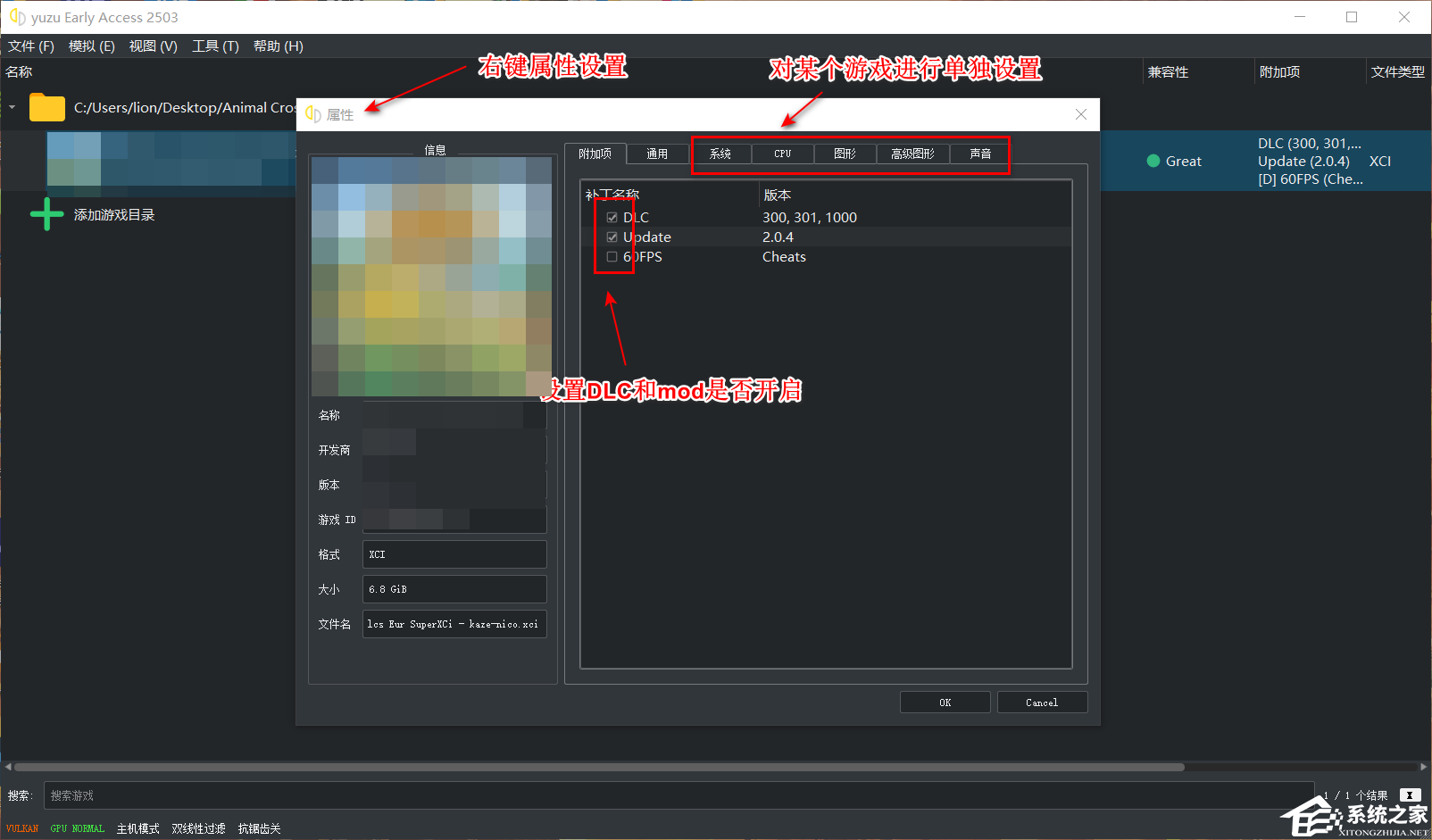Screen dimensions: 1432x840
Task: Click the 大小 field showing 6.8 GiB
Action: (454, 589)
